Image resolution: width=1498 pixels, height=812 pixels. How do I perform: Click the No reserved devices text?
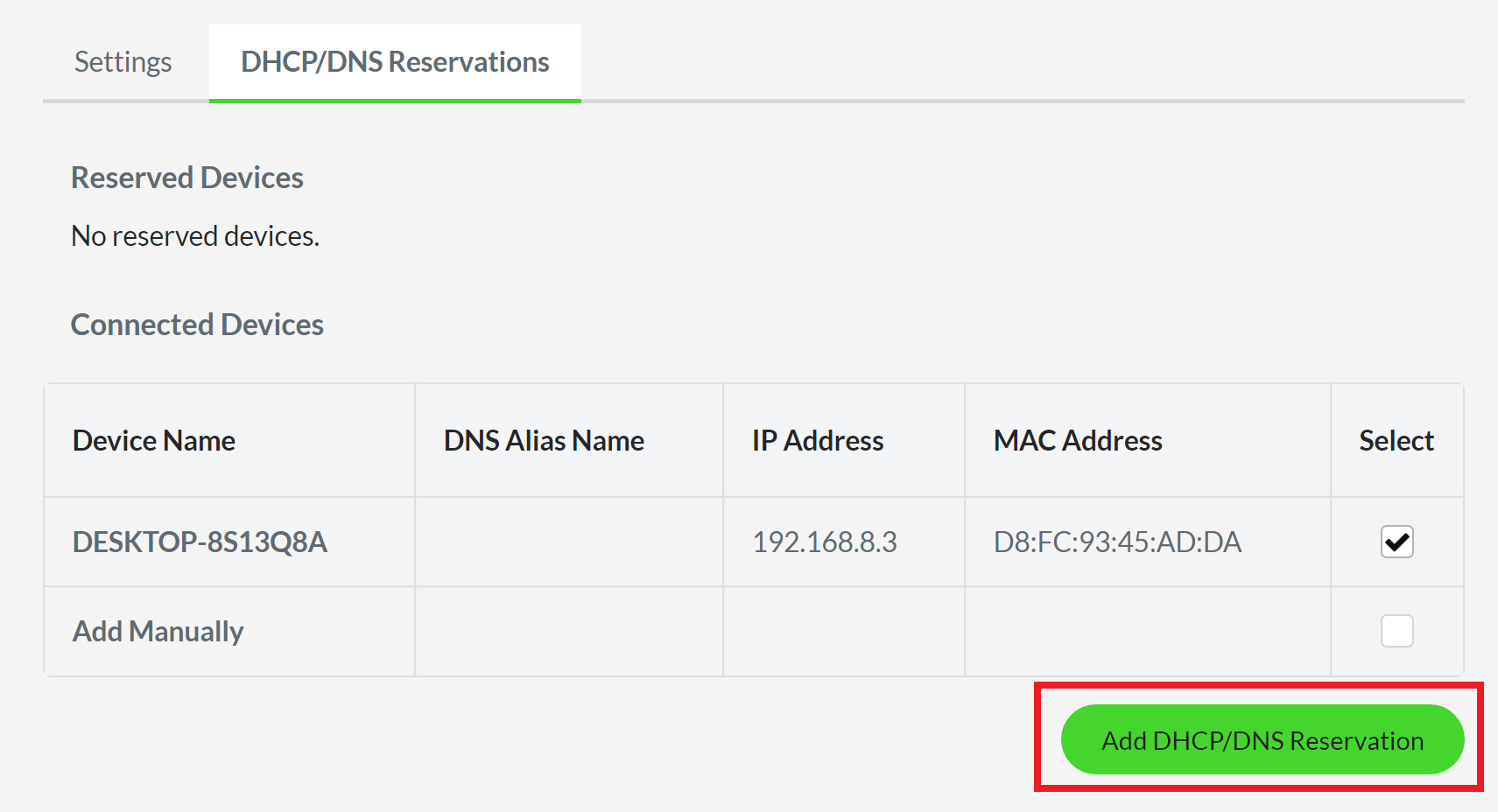click(x=194, y=234)
